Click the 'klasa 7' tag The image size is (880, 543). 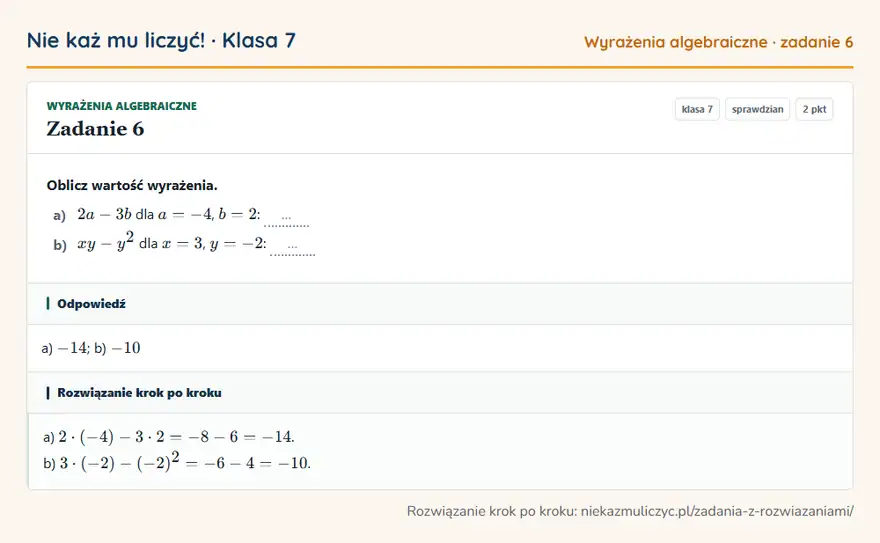[697, 109]
